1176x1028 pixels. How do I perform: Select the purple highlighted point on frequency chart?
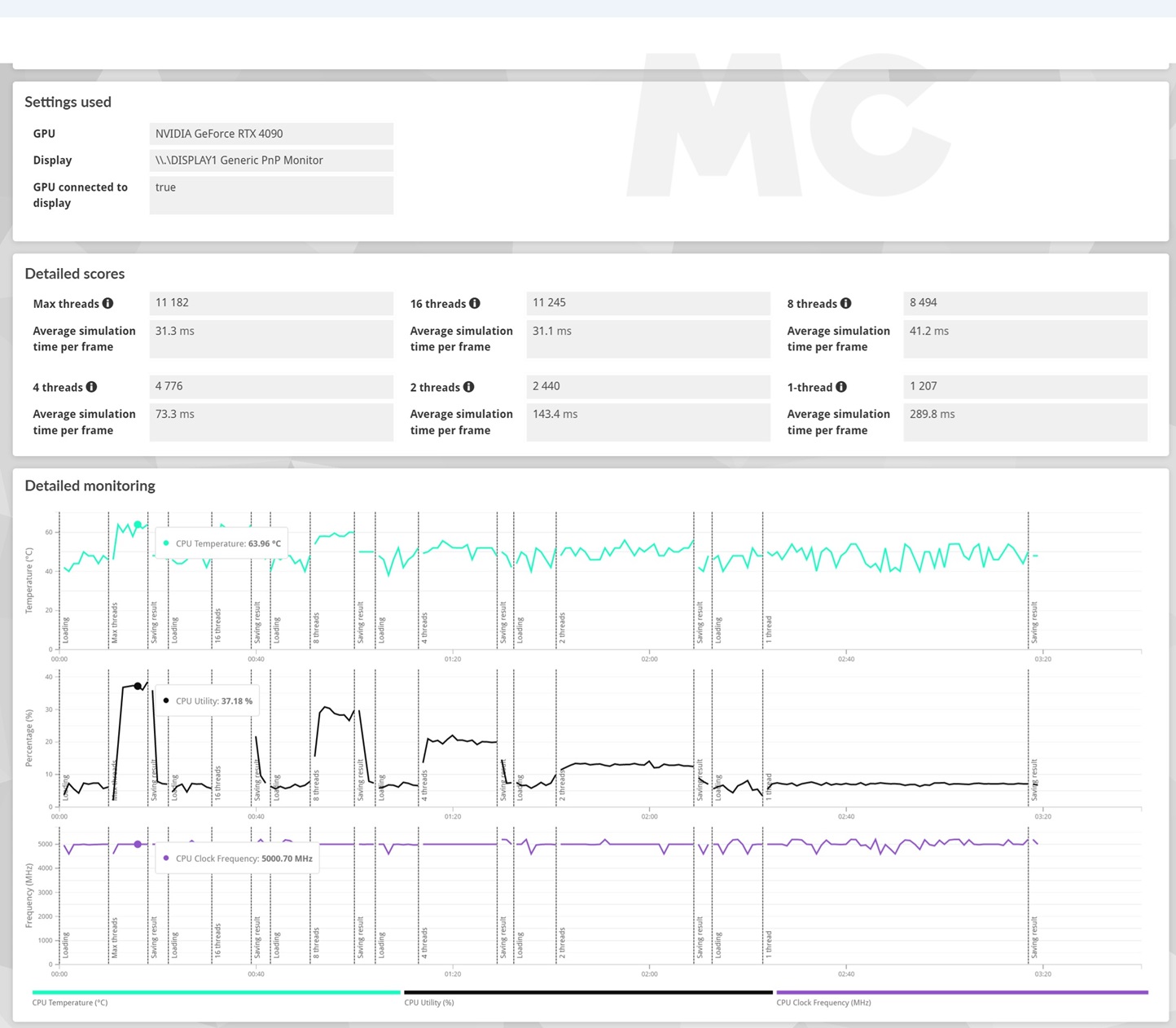pos(138,844)
